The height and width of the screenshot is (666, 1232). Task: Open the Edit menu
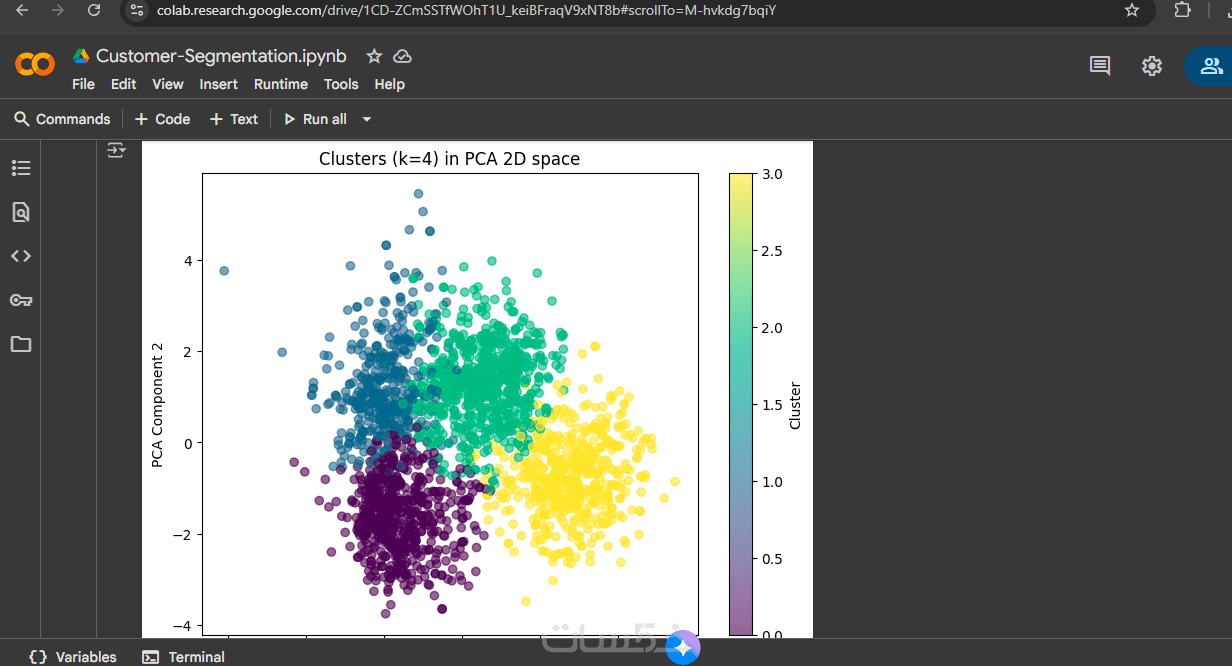tap(124, 84)
